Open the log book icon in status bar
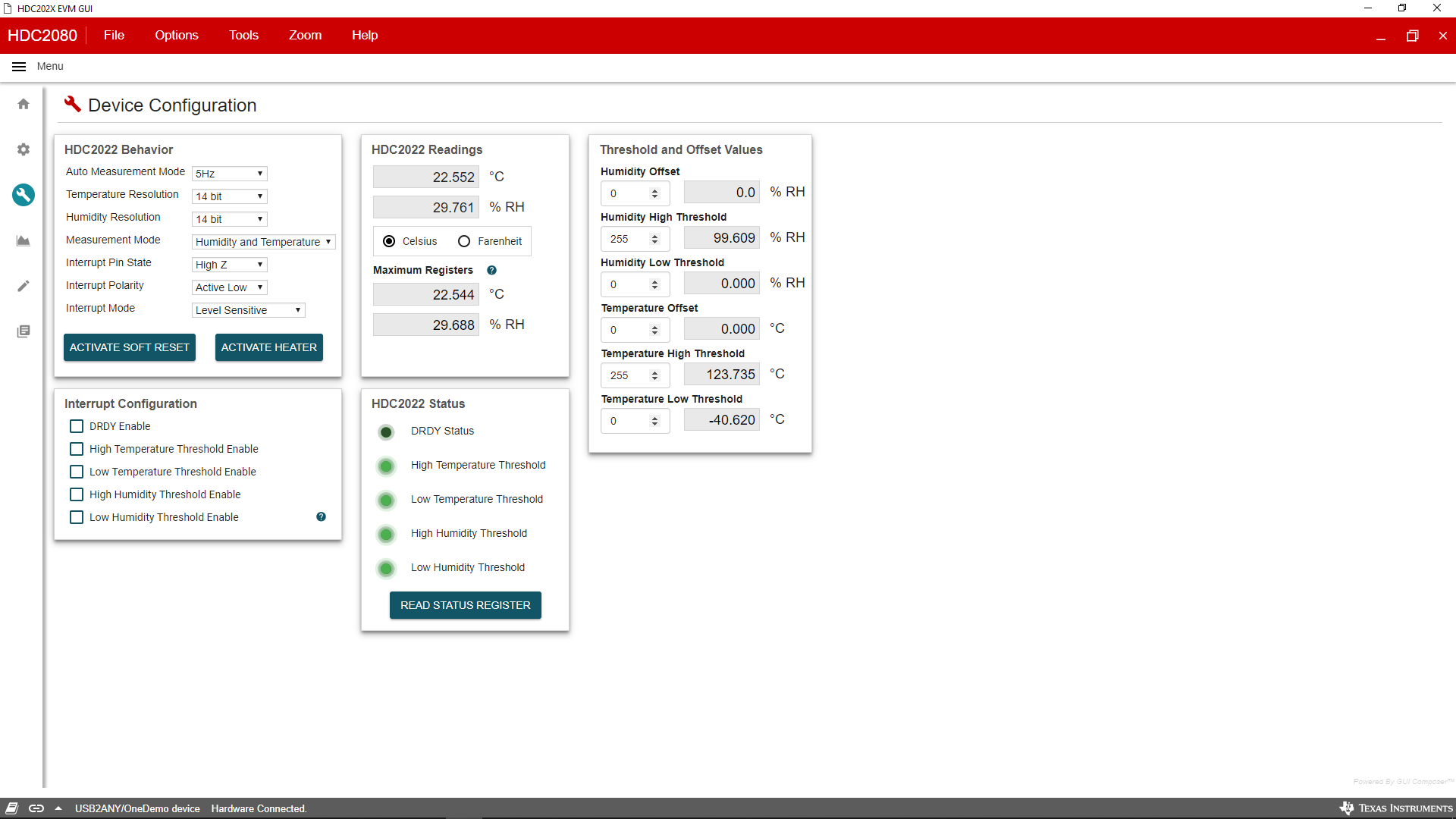The width and height of the screenshot is (1456, 819). (x=12, y=808)
